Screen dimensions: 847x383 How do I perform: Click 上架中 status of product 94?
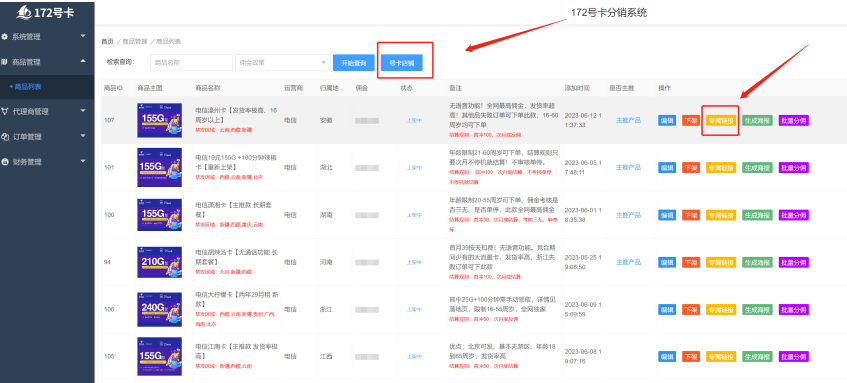click(x=414, y=263)
